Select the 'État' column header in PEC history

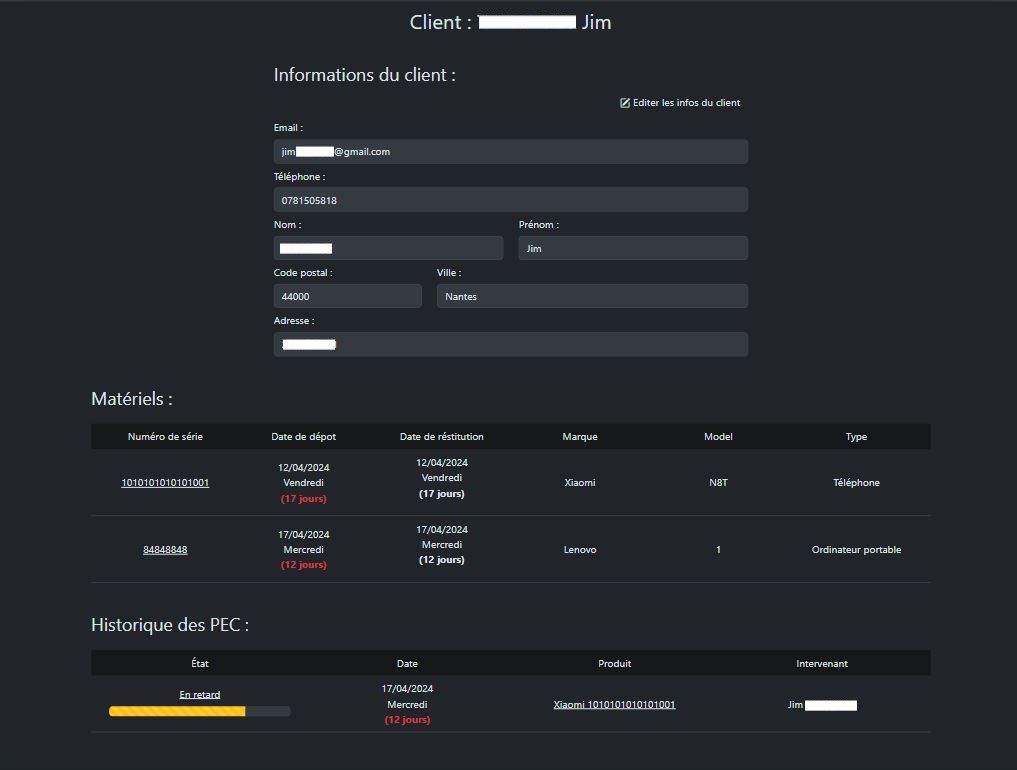200,663
